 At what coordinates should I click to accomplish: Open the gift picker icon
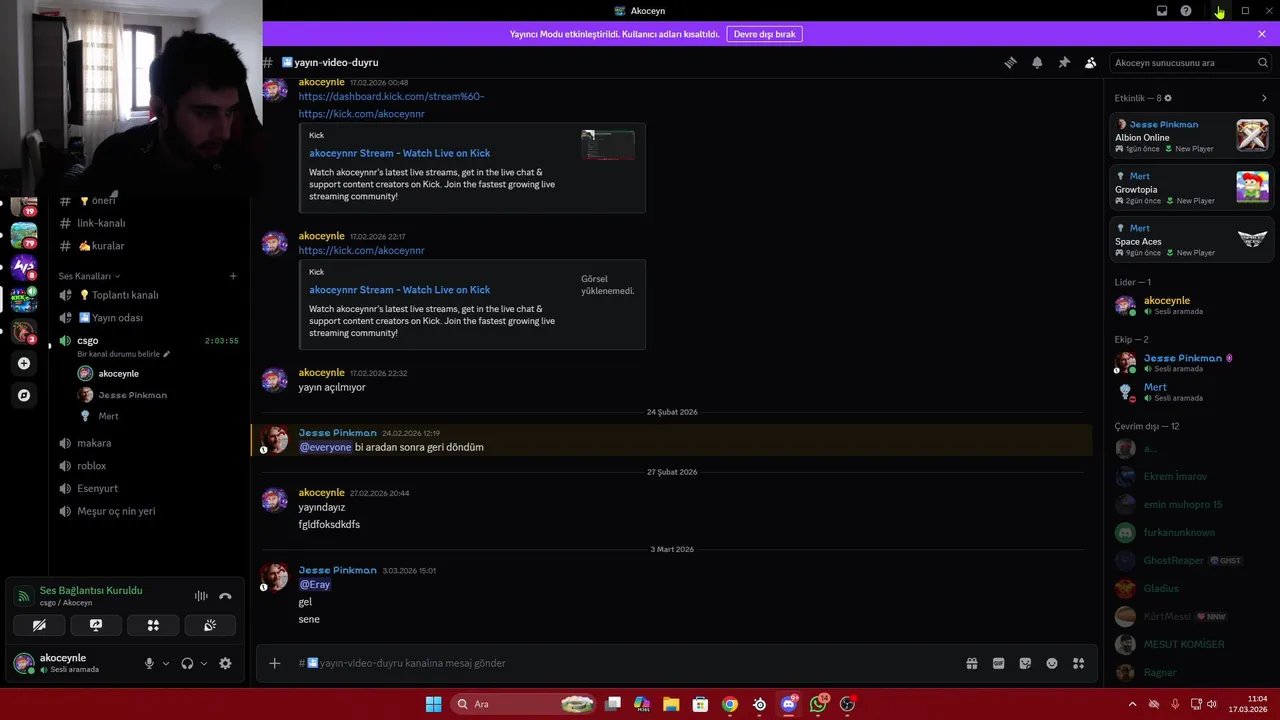(x=971, y=663)
